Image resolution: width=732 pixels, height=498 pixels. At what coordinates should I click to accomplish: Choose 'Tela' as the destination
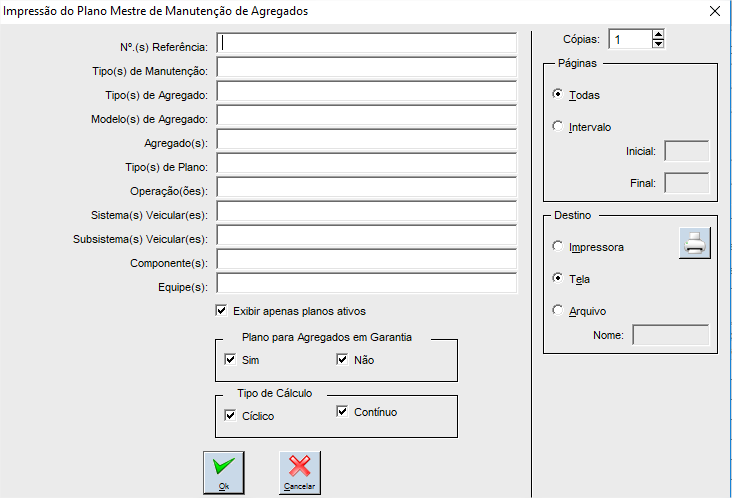pyautogui.click(x=558, y=278)
